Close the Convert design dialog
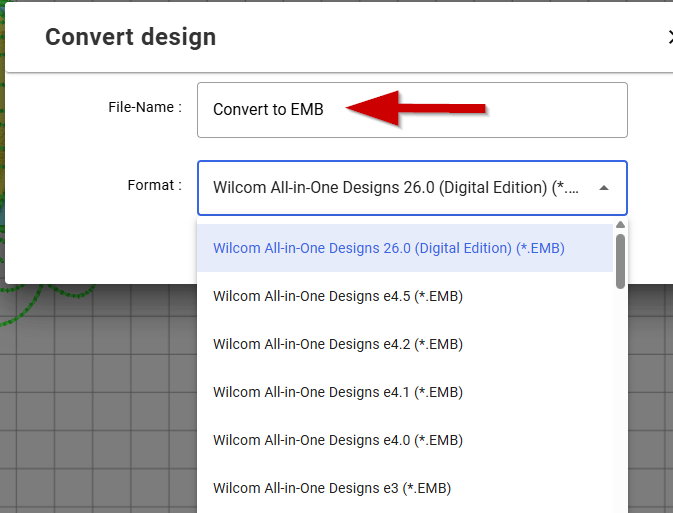The width and height of the screenshot is (673, 513). point(669,38)
